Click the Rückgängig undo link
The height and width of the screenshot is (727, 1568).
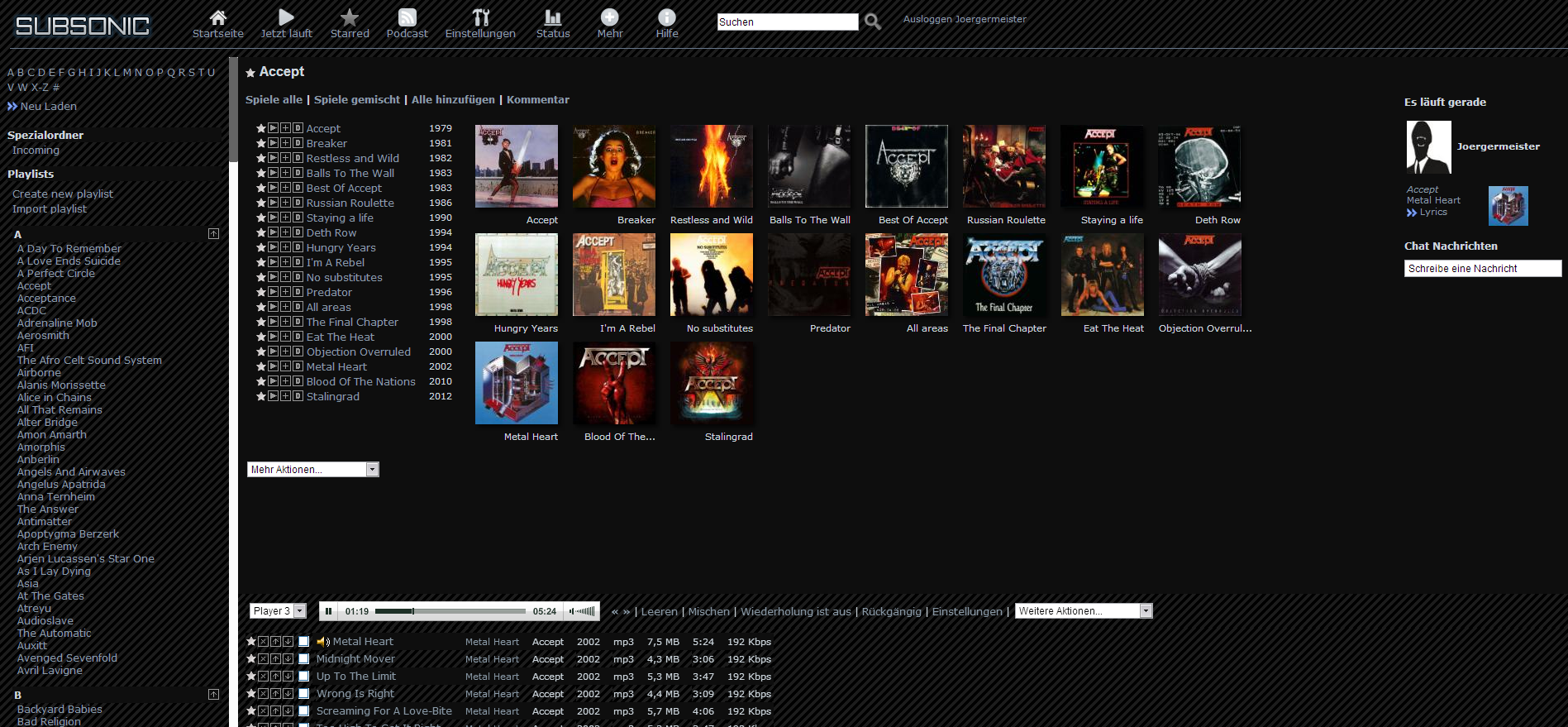pyautogui.click(x=891, y=612)
